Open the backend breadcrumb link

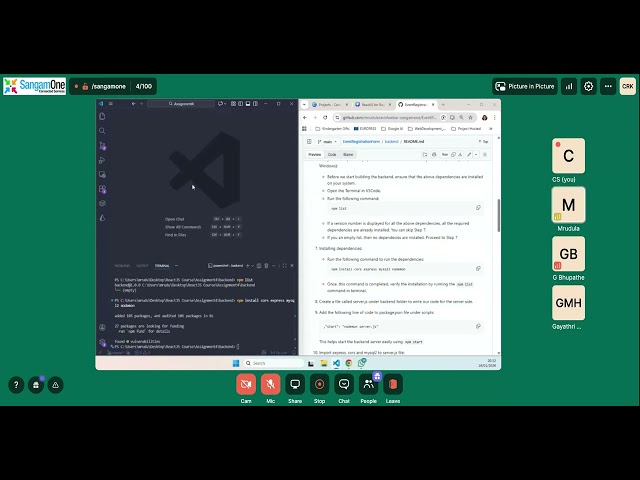click(391, 142)
